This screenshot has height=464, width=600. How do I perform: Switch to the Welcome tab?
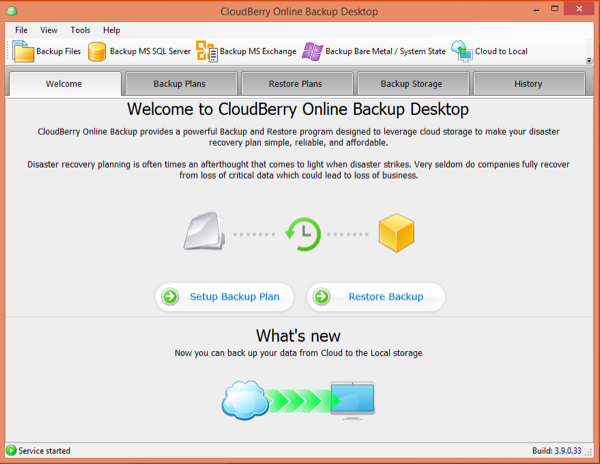click(65, 83)
